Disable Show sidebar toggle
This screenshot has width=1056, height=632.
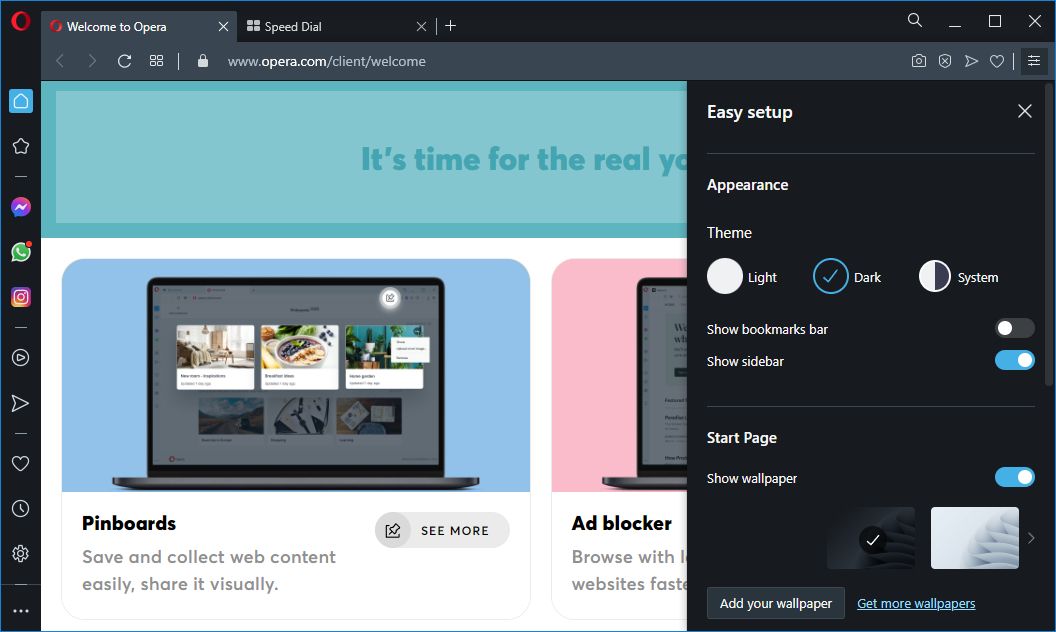pos(1014,360)
